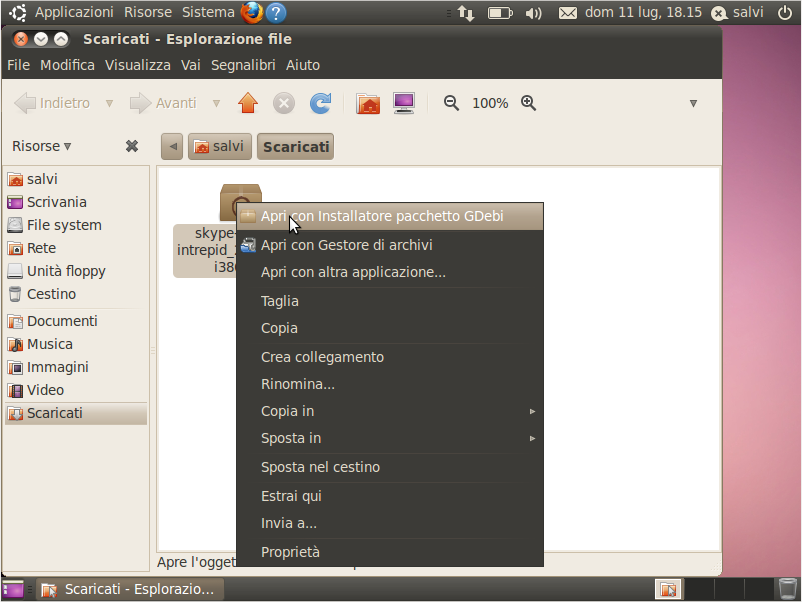Reload the folder with the refresh icon
802x602 pixels.
(x=321, y=103)
